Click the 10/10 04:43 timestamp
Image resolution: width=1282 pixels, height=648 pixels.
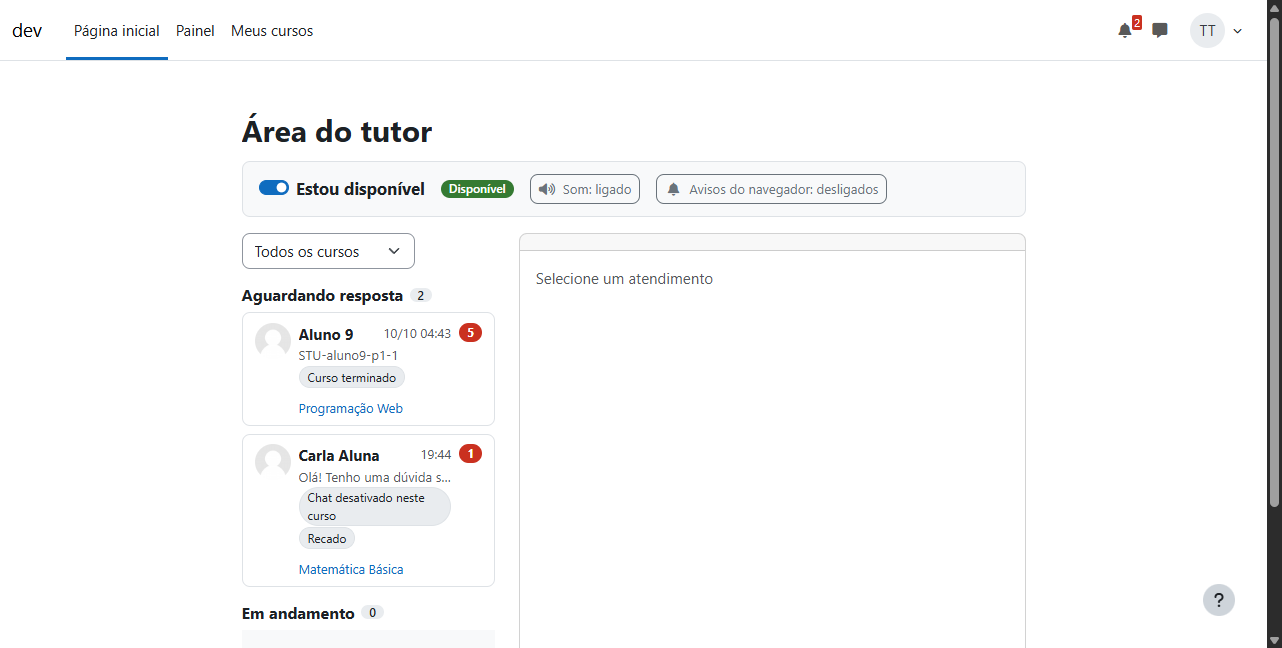[x=417, y=333]
